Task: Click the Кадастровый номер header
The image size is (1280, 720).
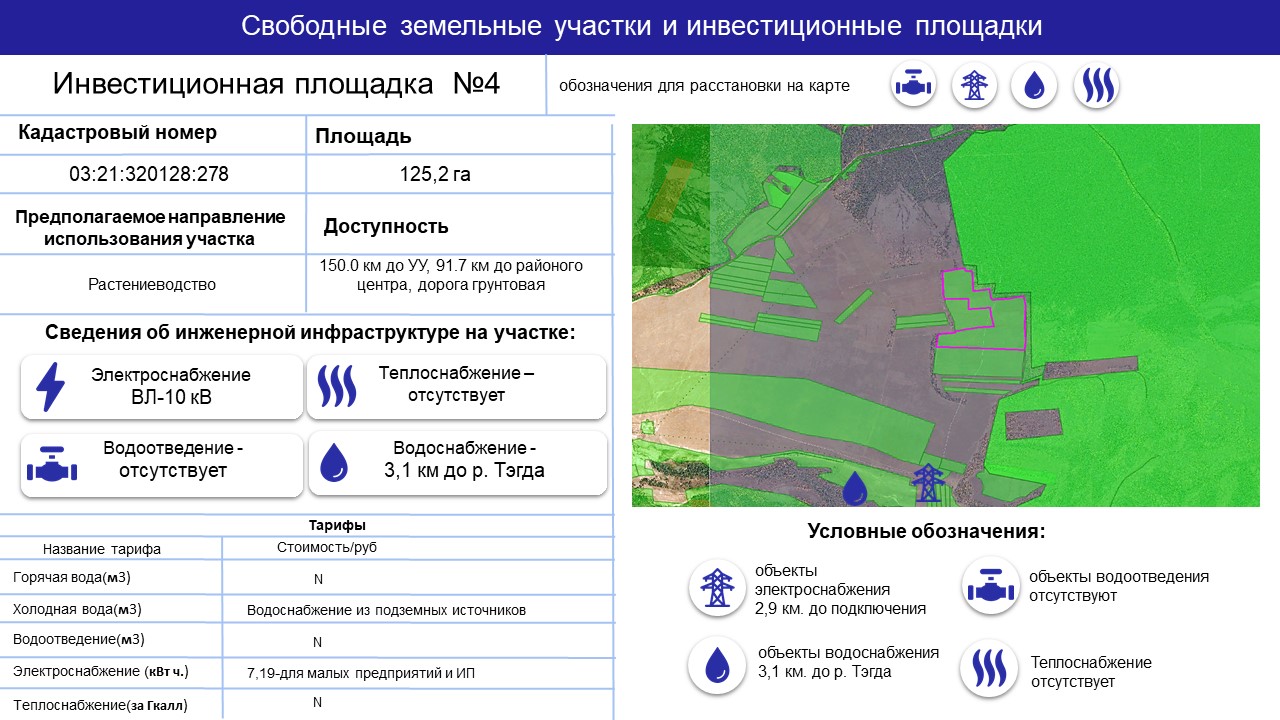Action: pos(118,133)
